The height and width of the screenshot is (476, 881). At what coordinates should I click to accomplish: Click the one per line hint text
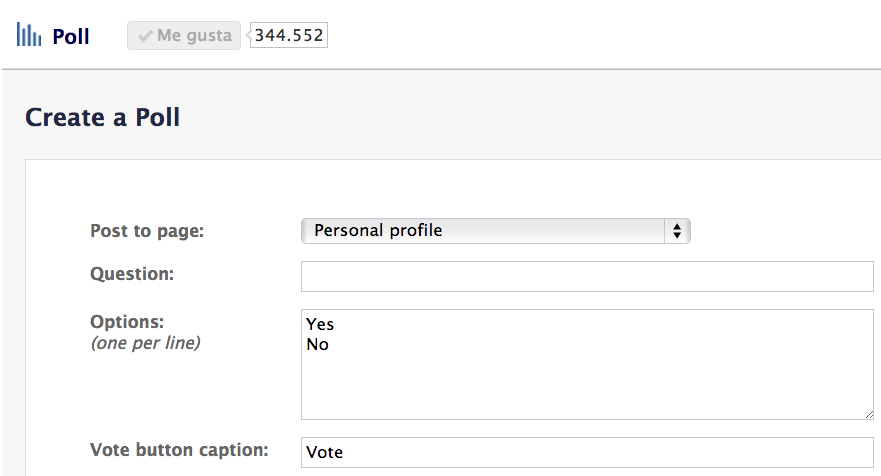(x=145, y=343)
